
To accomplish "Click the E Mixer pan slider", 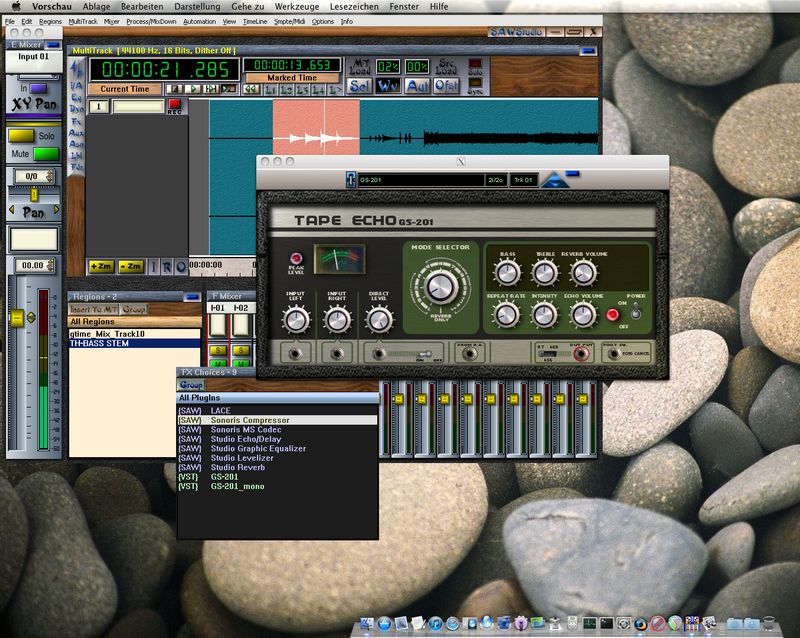I will [x=34, y=195].
